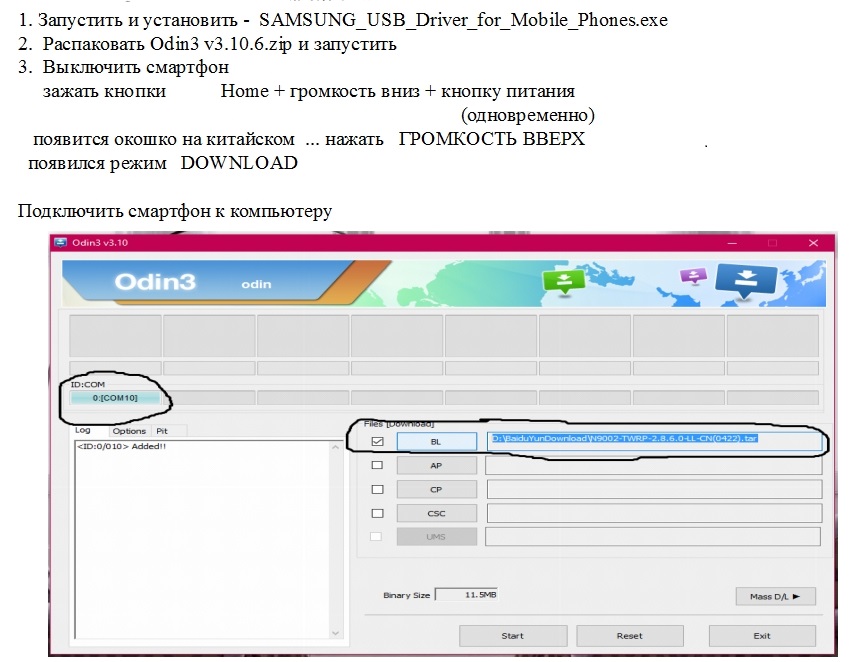Click the Binary Size value field

coord(467,595)
